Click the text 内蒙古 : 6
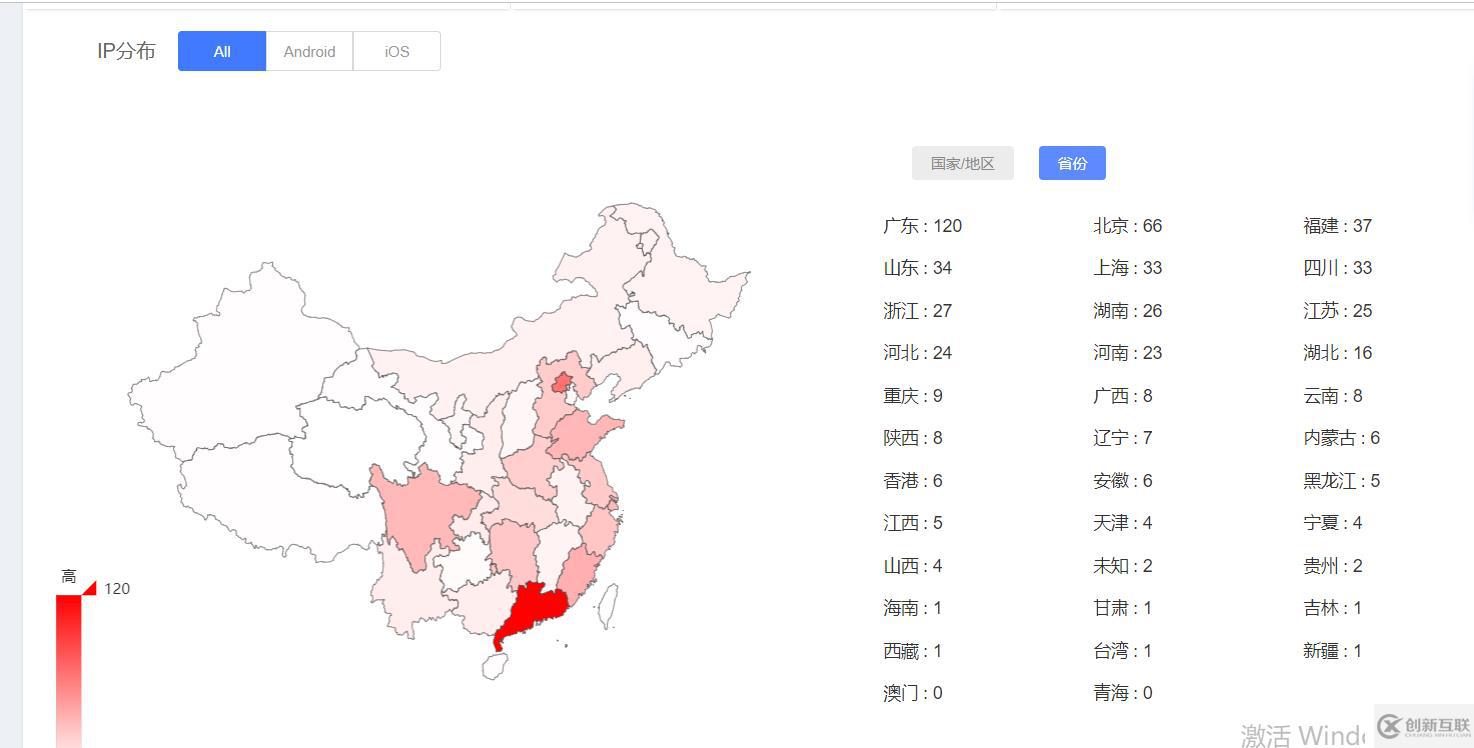Viewport: 1474px width, 748px height. pos(1341,438)
